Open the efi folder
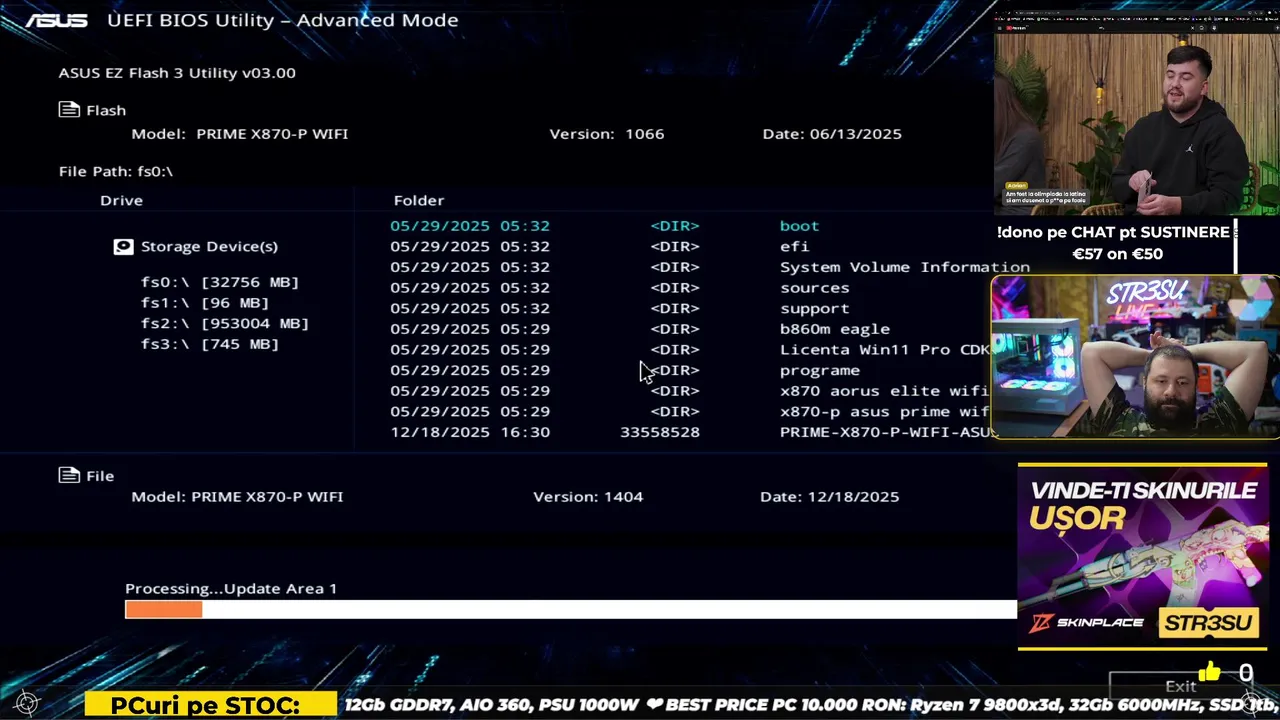 [794, 246]
